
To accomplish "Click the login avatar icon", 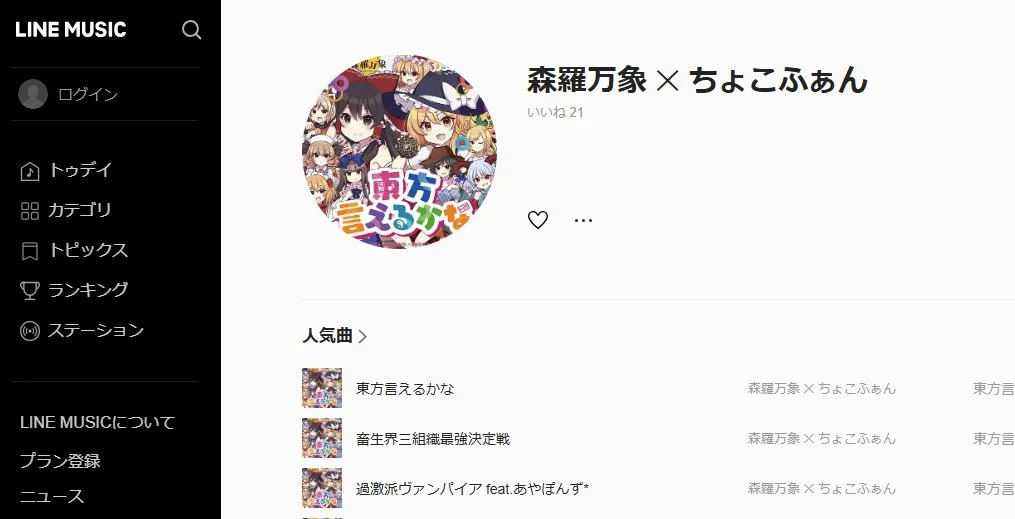I will pos(33,94).
